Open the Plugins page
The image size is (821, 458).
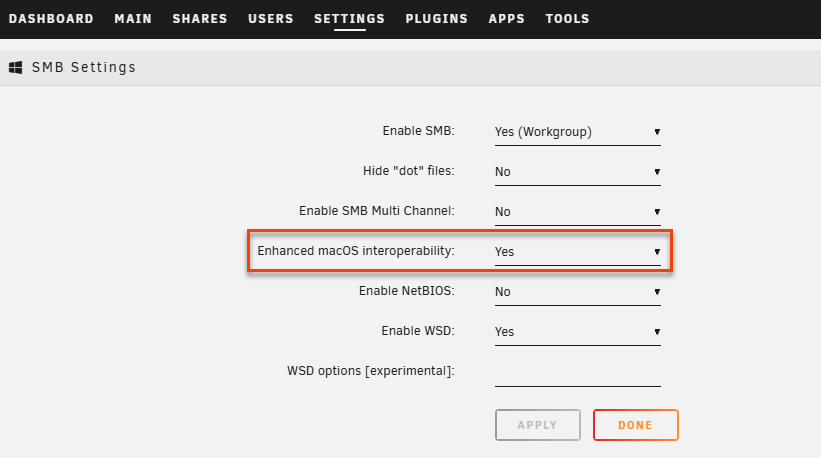click(x=436, y=19)
